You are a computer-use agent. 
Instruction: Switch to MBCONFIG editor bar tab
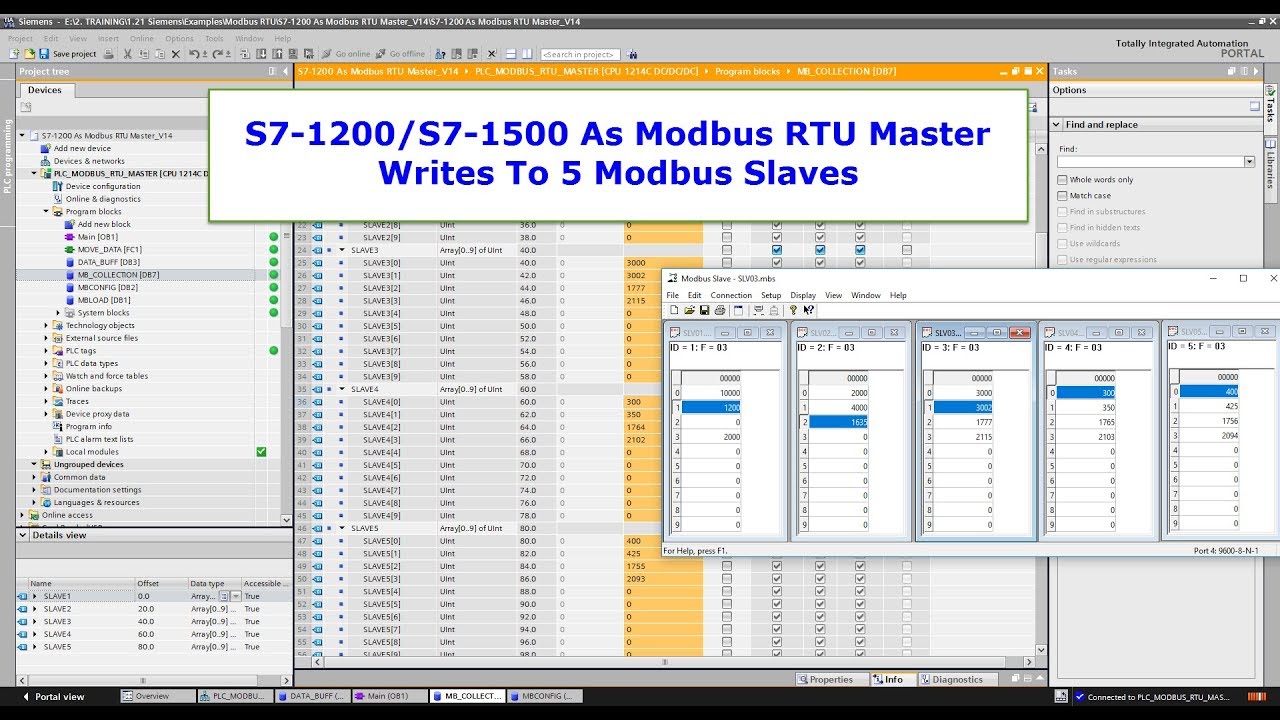point(545,696)
